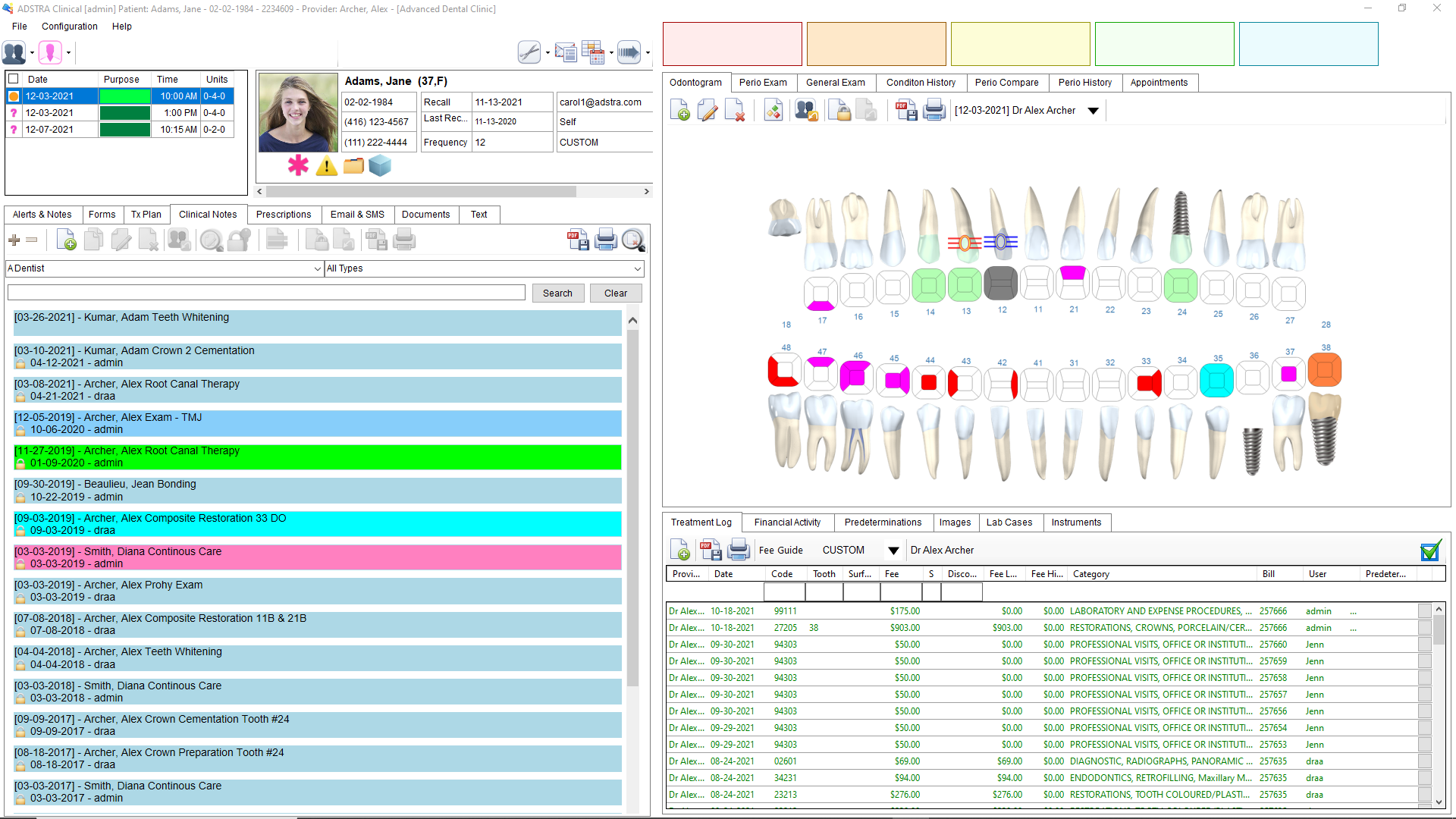Open the patient alerts asterisk icon
Screen dimensions: 1456x819
click(x=297, y=165)
